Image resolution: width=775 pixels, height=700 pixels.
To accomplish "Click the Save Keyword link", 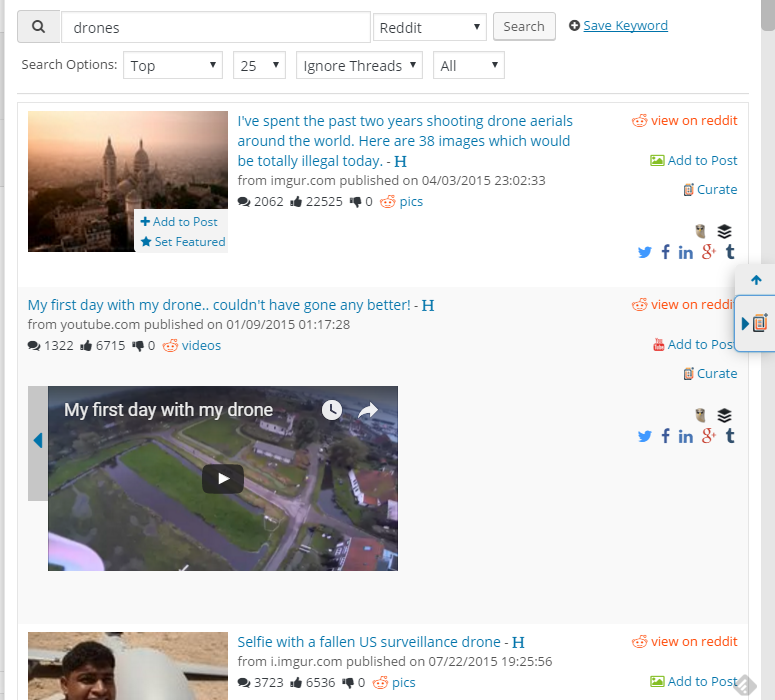I will coord(625,25).
